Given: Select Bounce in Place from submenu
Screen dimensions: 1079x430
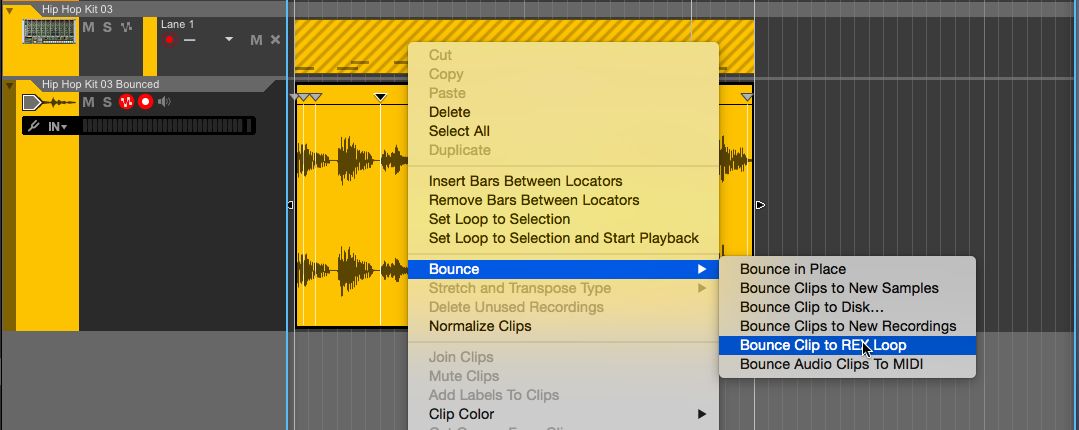Looking at the screenshot, I should point(793,269).
